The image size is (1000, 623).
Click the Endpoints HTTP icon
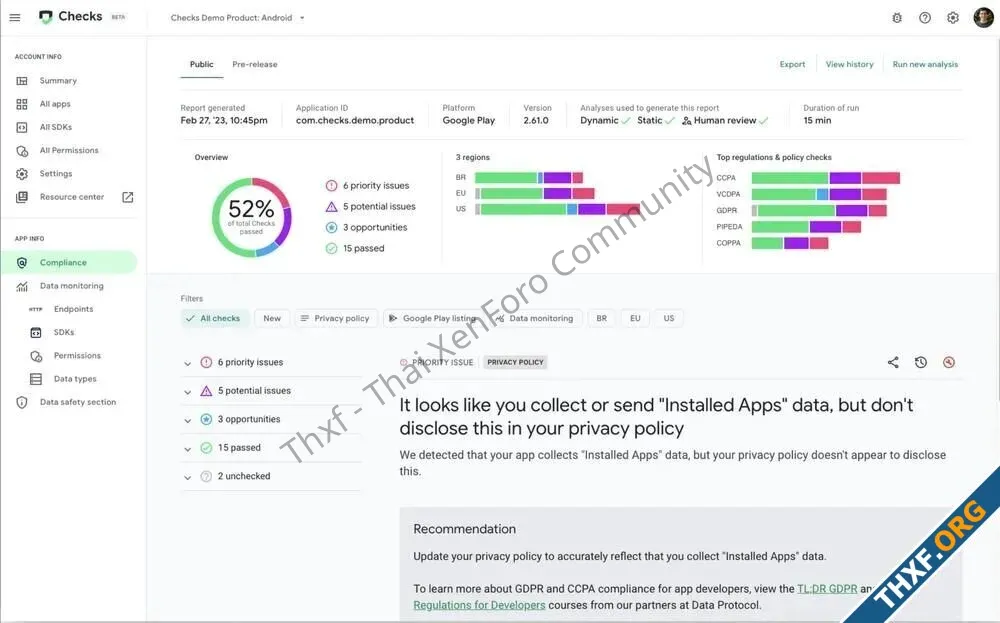(x=36, y=309)
